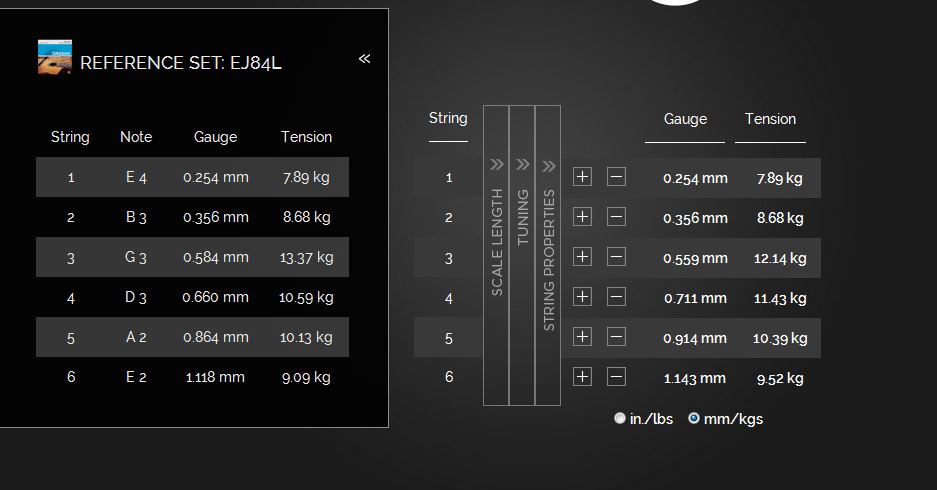
Task: Decrease gauge for string 5 with minus
Action: pos(616,336)
